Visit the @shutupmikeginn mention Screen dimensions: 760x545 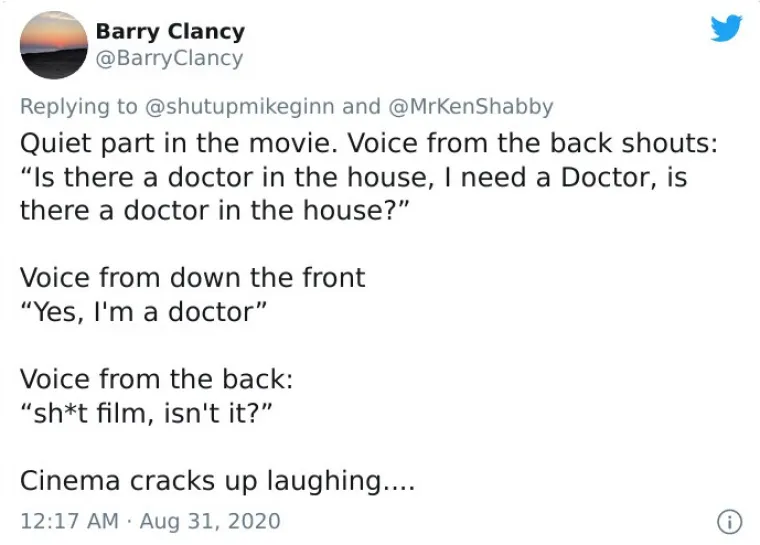pyautogui.click(x=240, y=107)
